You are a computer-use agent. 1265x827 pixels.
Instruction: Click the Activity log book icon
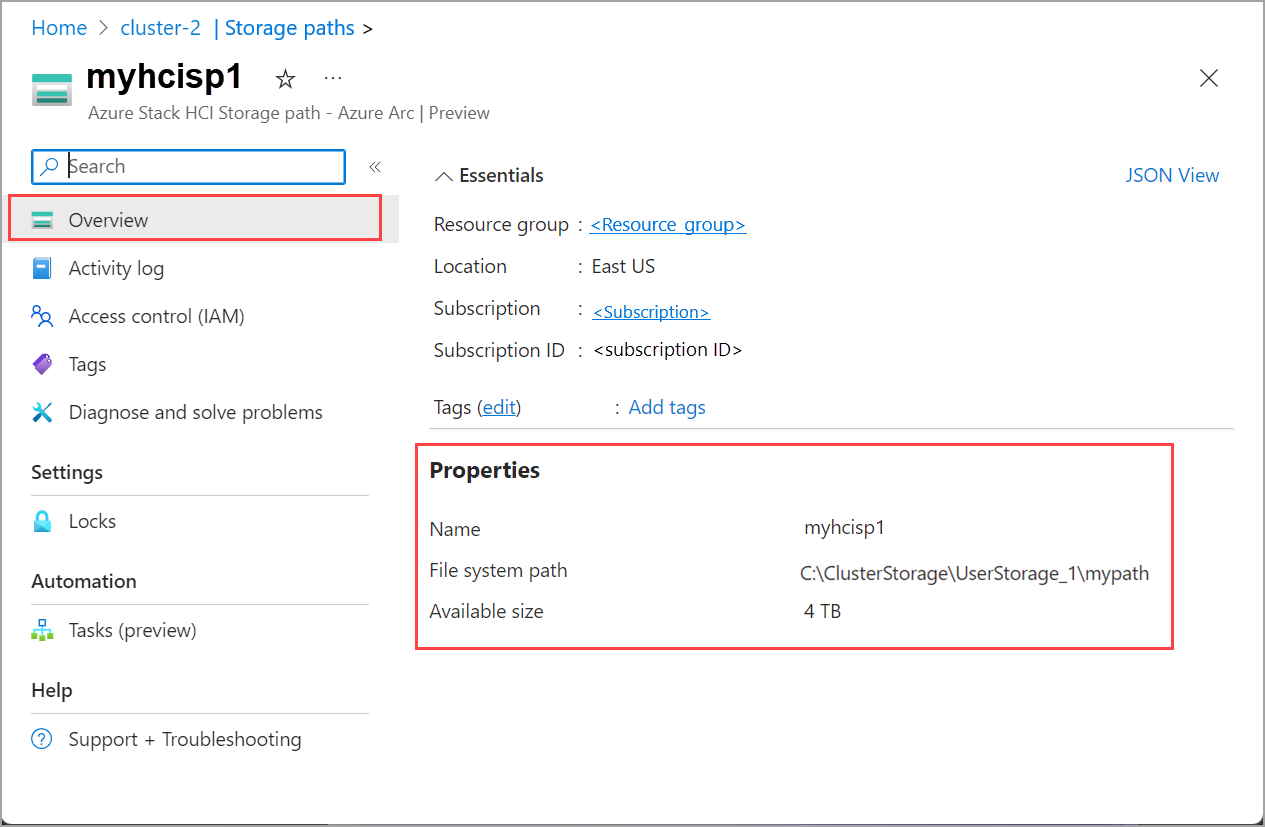tap(42, 268)
